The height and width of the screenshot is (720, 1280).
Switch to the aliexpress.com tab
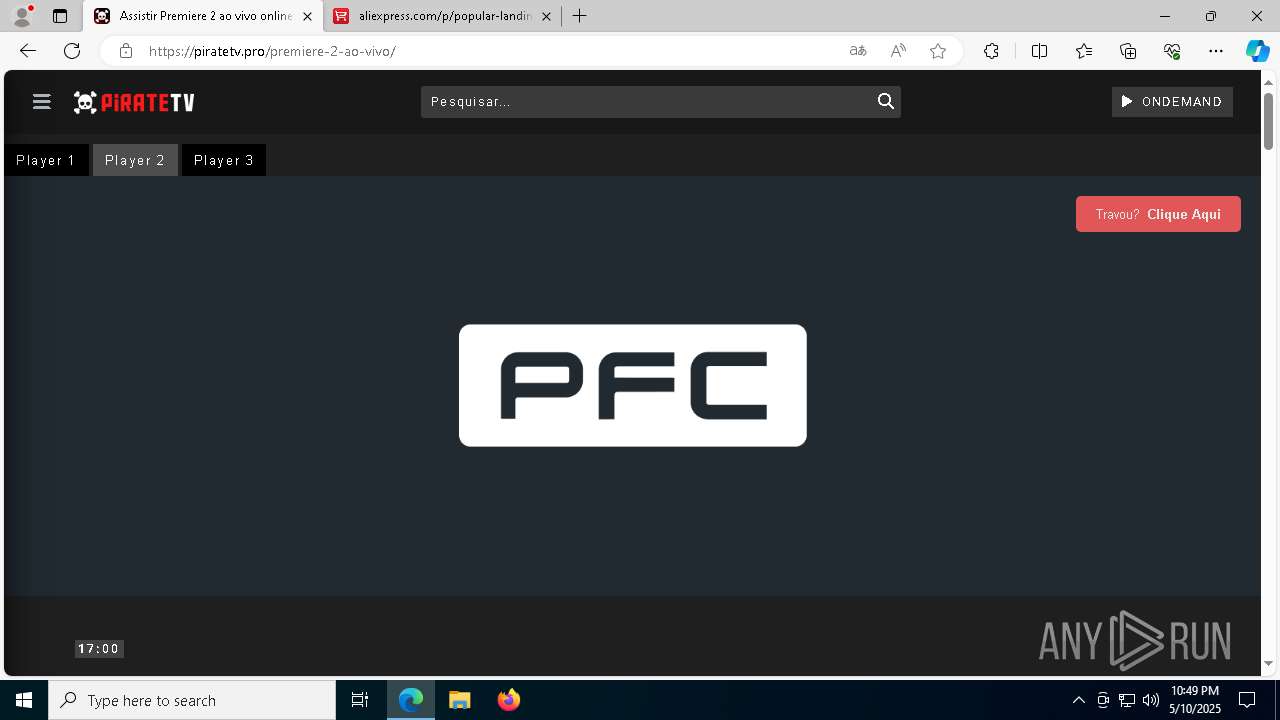(443, 16)
